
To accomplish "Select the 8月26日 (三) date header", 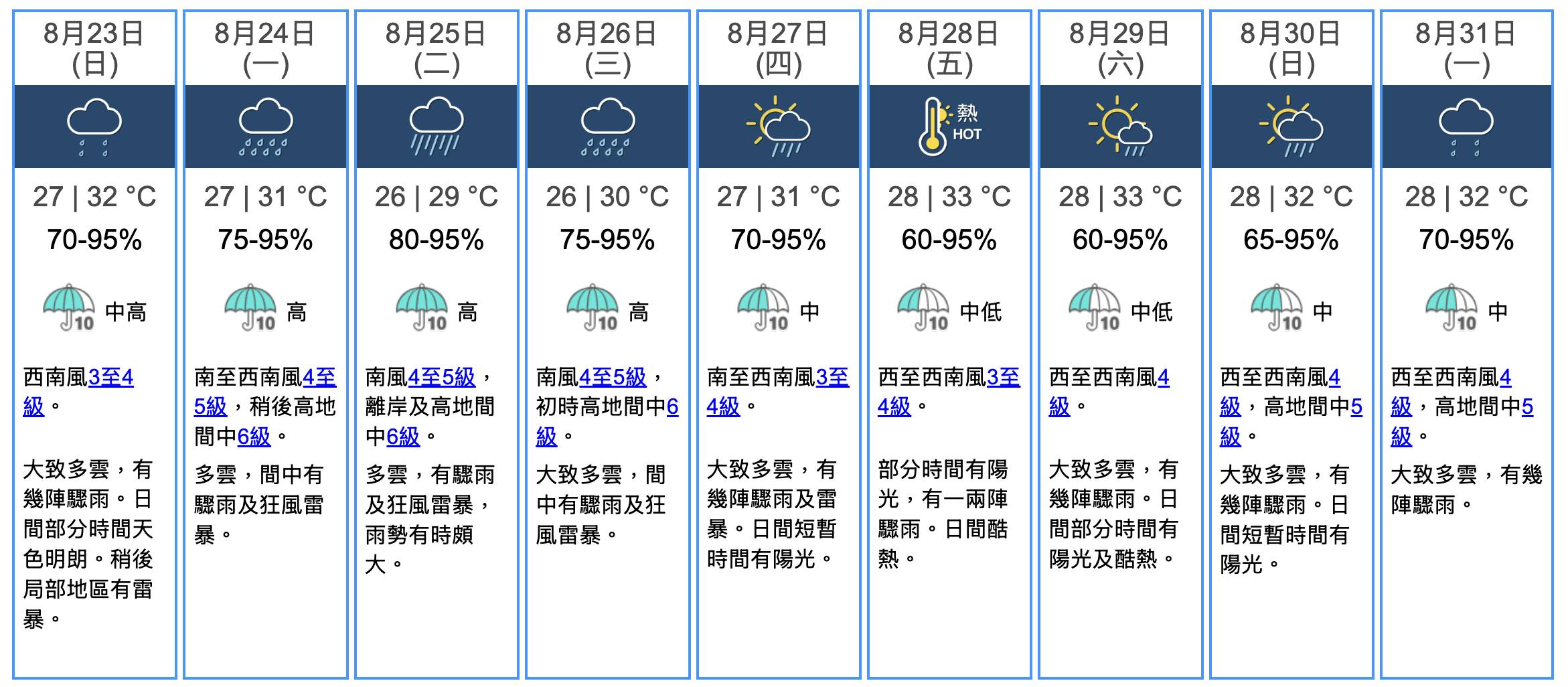I will [x=607, y=49].
